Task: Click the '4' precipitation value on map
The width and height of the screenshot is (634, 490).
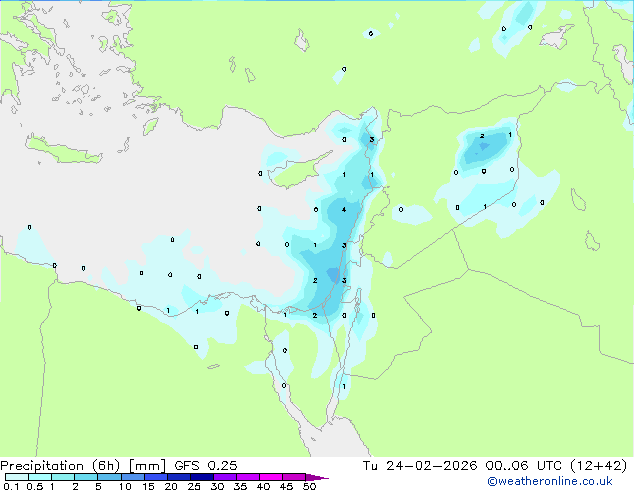Action: click(344, 209)
